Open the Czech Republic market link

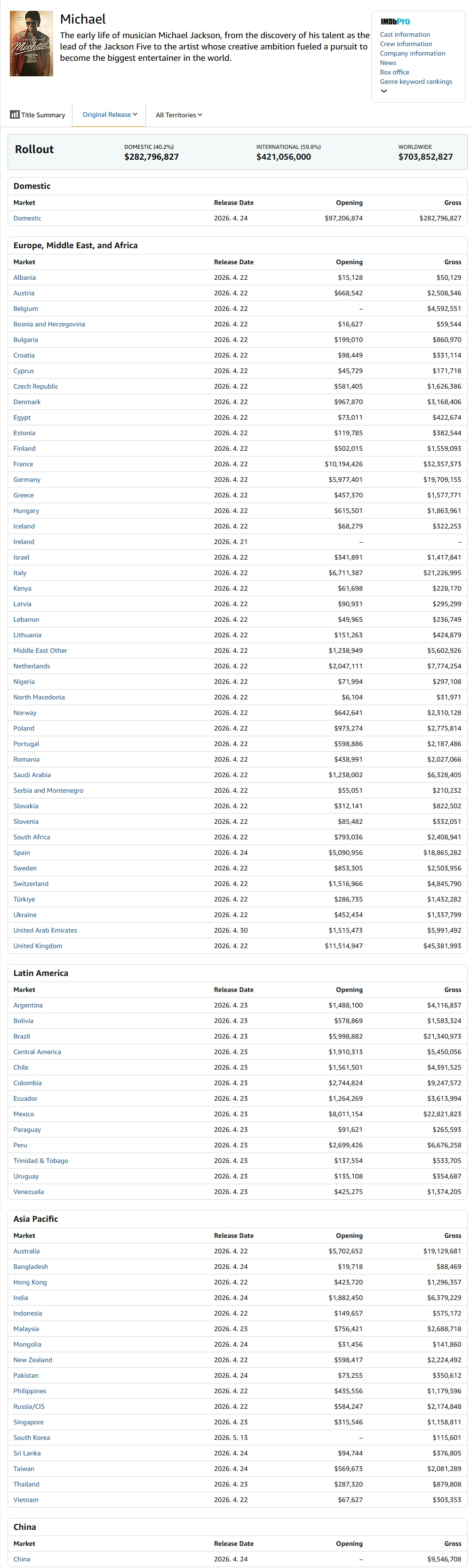[36, 387]
